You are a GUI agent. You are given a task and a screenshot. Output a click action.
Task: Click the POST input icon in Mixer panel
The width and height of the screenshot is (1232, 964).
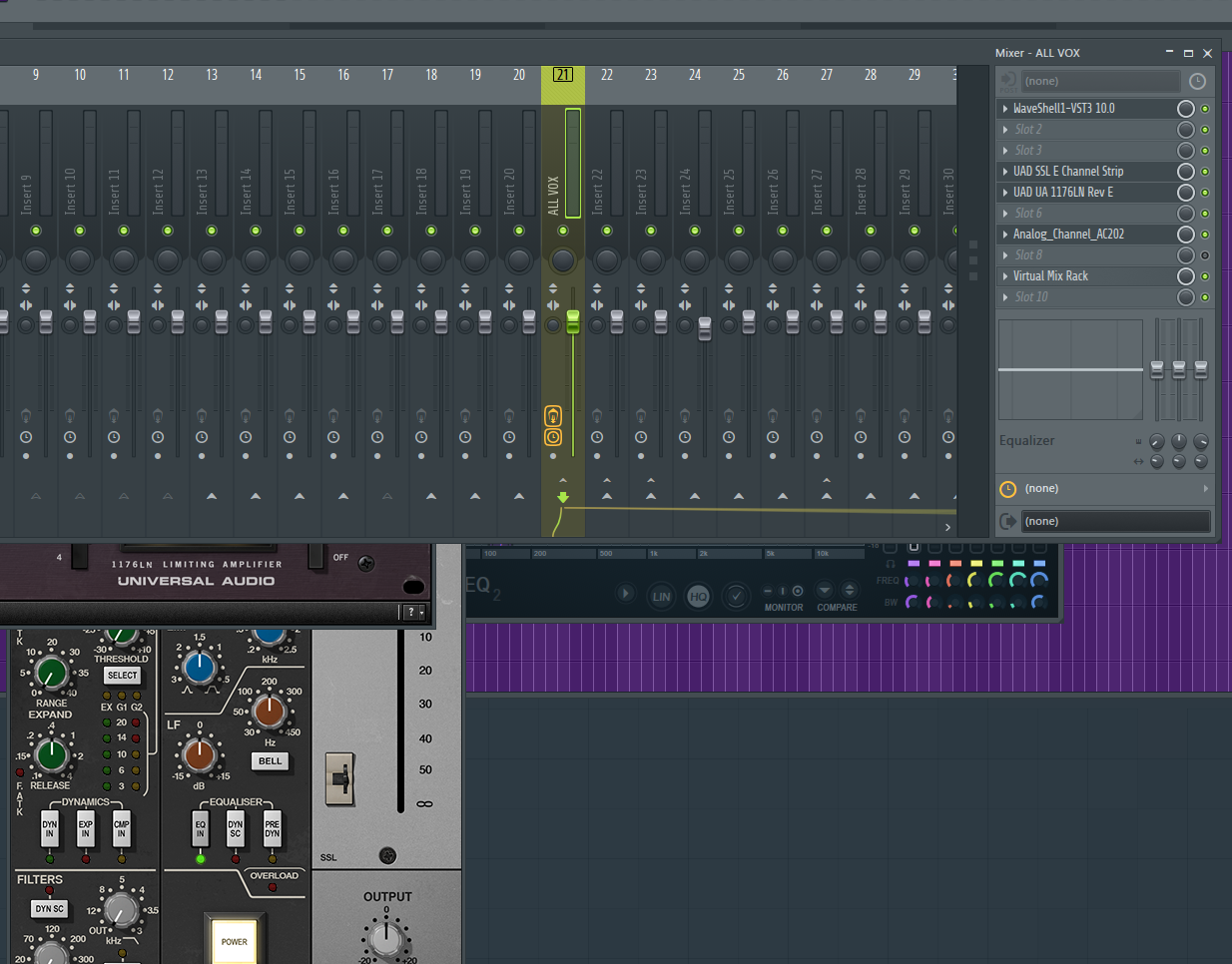pos(1008,81)
